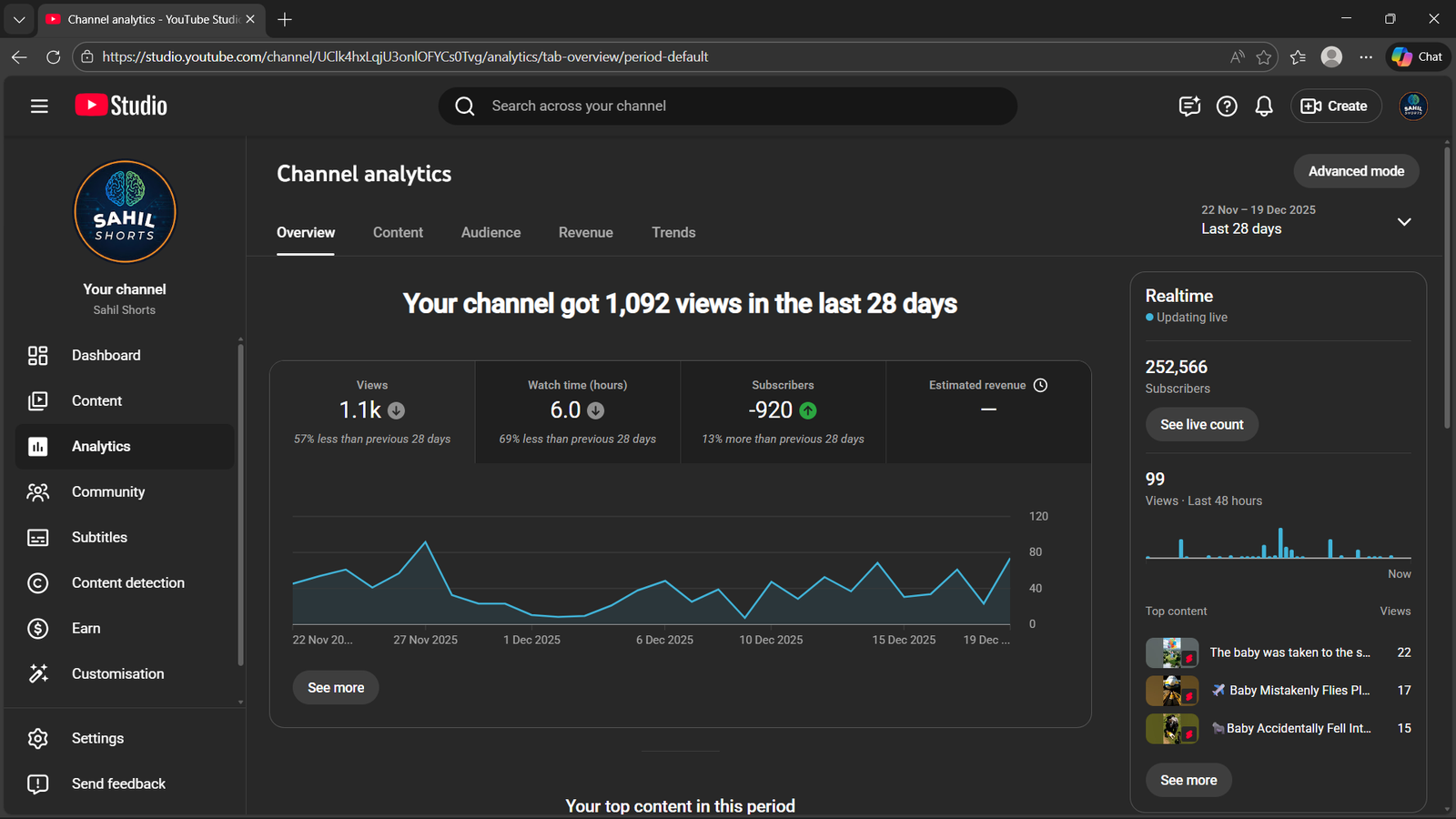
Task: Select the Watch time (hours) metric card
Action: tap(577, 412)
